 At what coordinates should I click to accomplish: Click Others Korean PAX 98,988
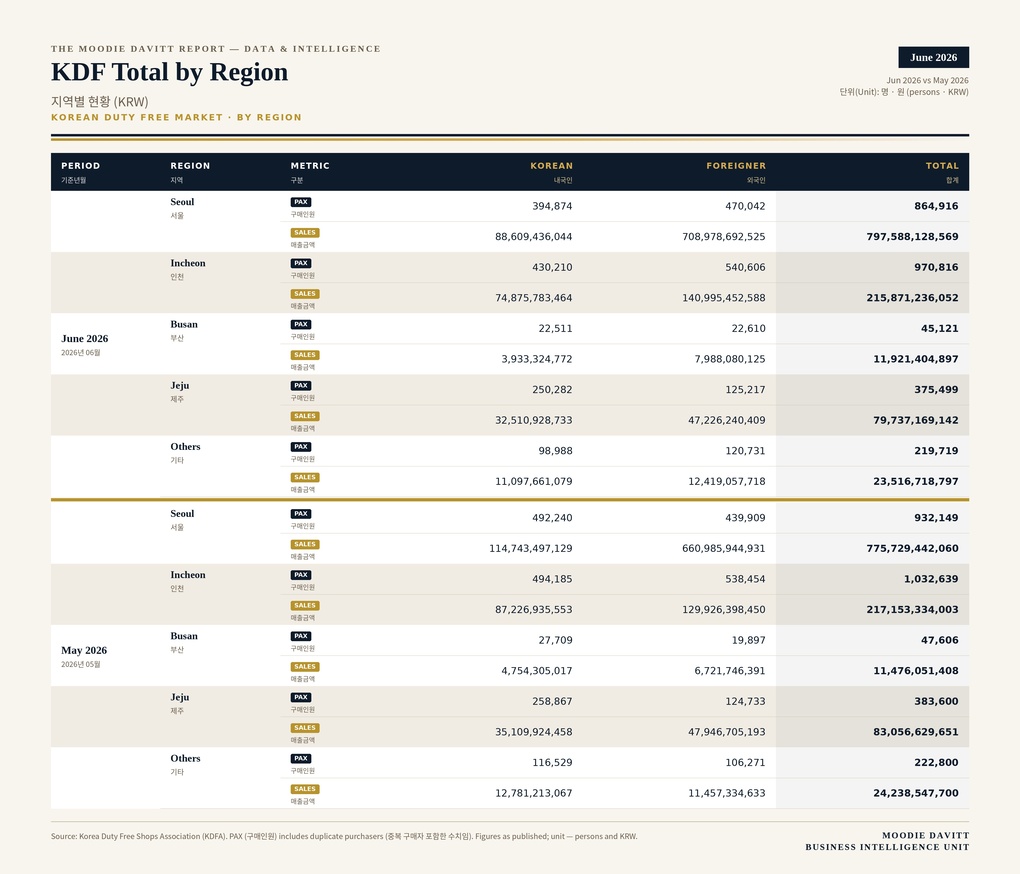[555, 451]
